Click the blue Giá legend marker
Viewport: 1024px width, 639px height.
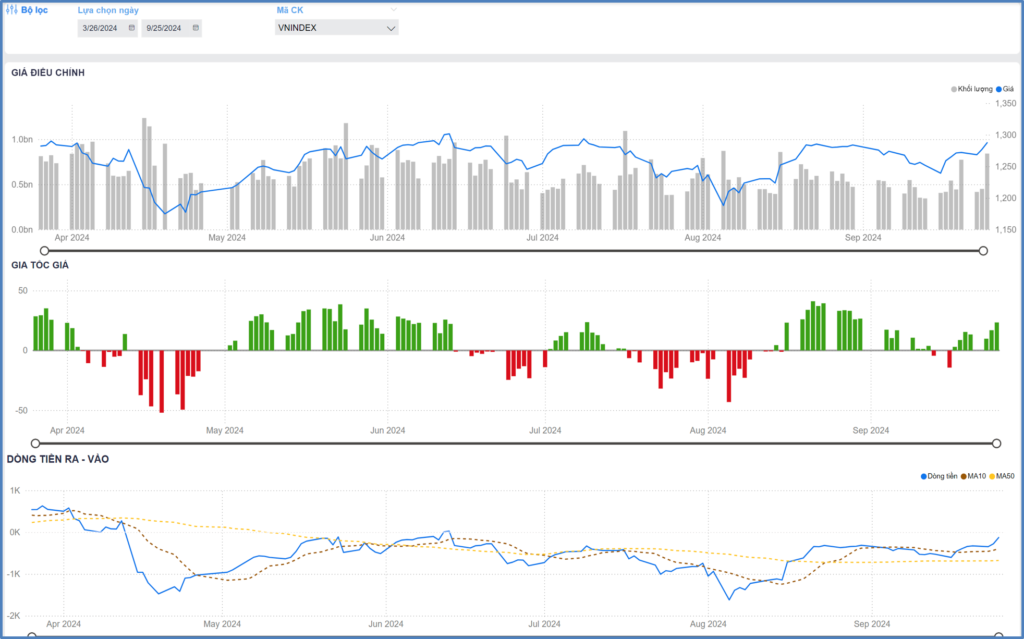coord(999,89)
